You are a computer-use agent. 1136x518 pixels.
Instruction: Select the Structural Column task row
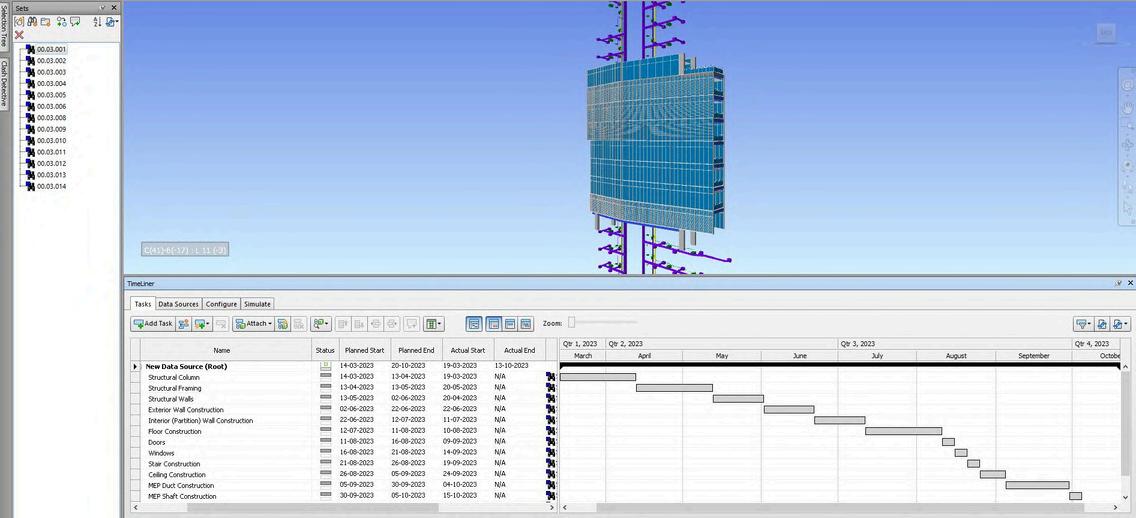pyautogui.click(x=344, y=377)
